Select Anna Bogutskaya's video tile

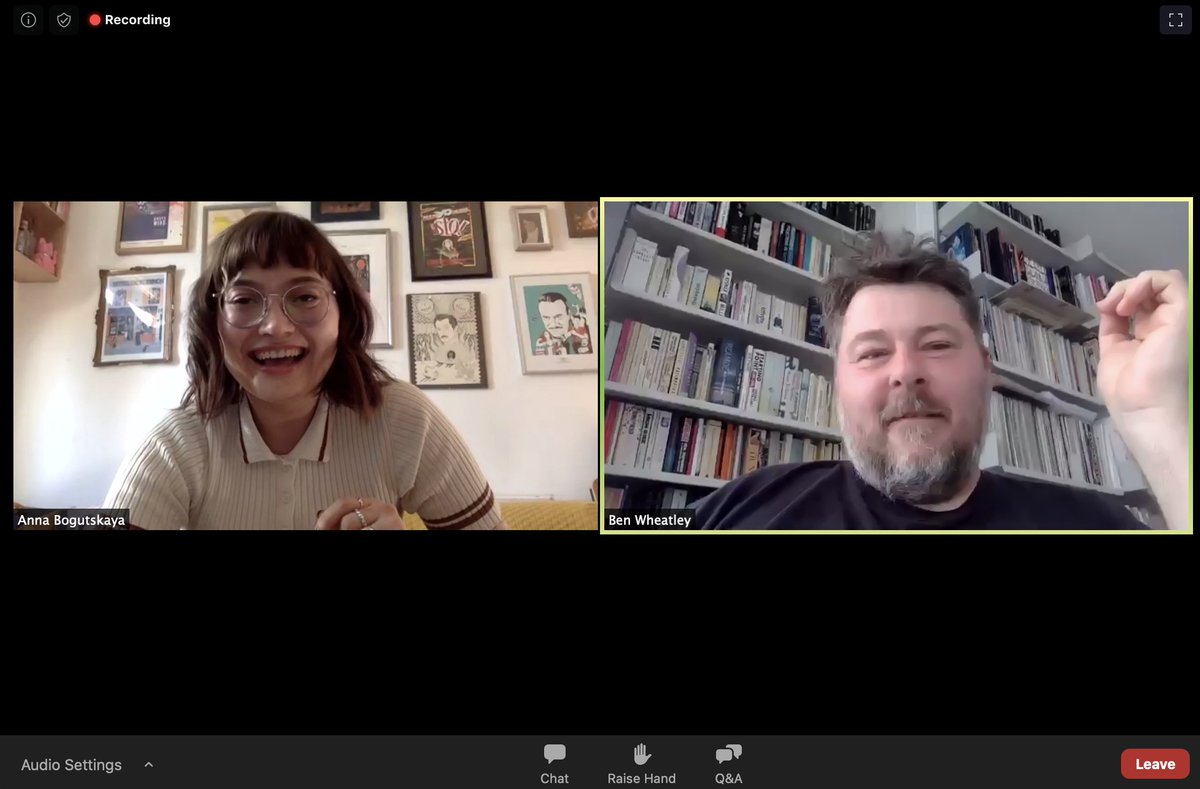click(303, 365)
